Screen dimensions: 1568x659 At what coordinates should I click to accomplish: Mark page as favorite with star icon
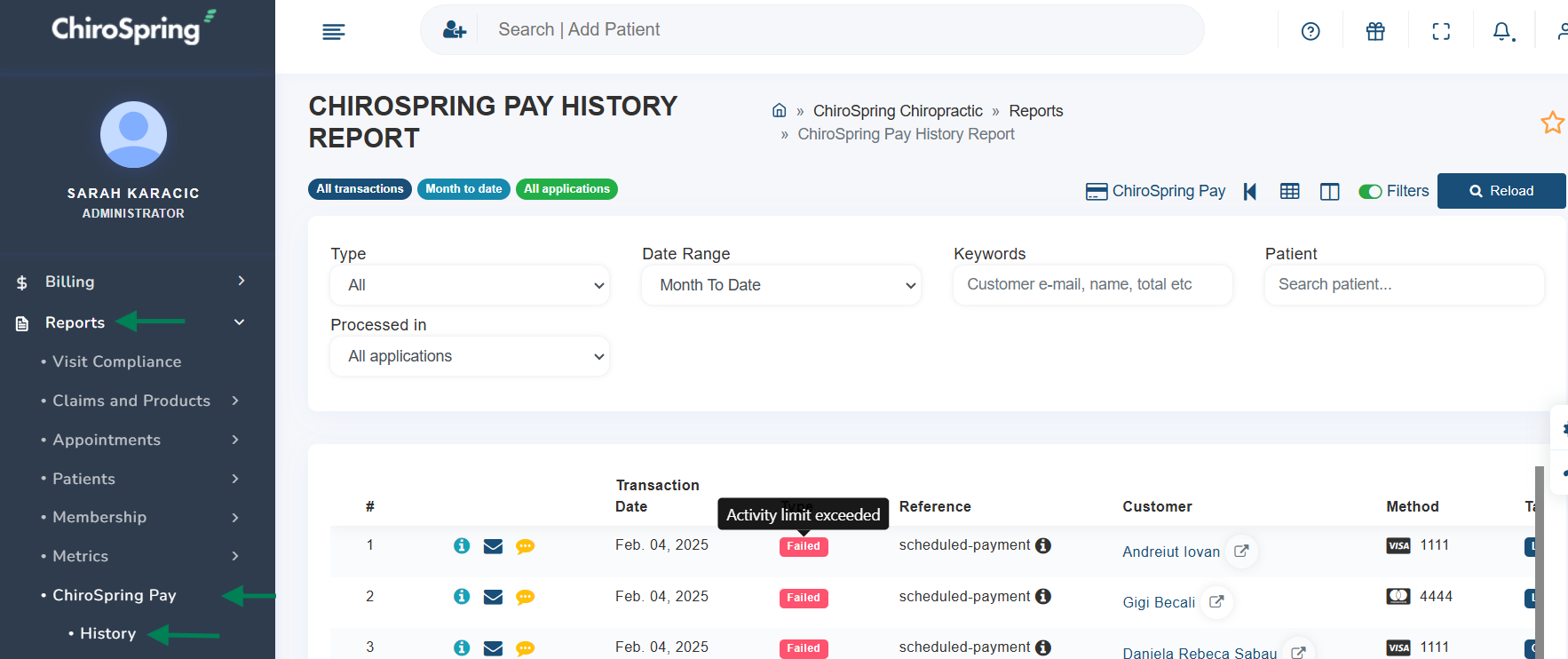pyautogui.click(x=1552, y=123)
